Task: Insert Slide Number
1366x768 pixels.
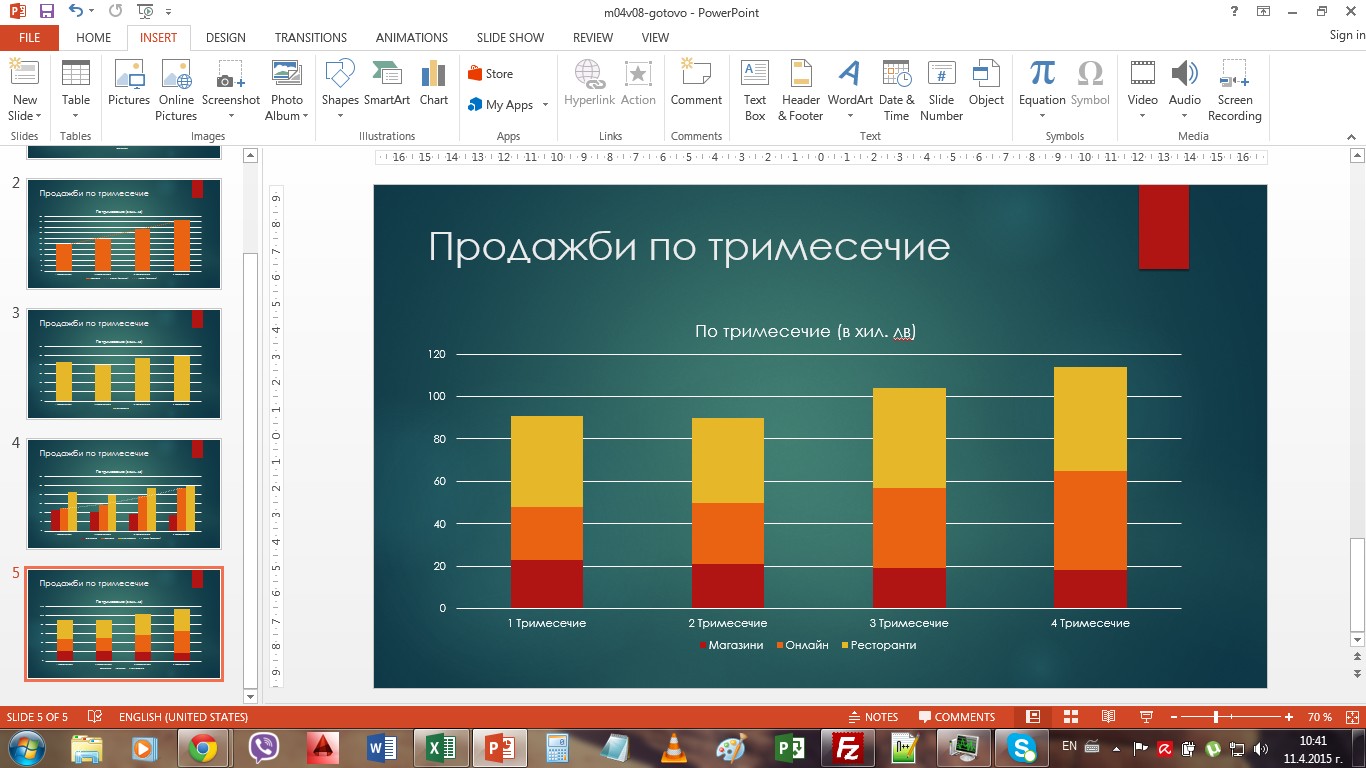Action: click(x=941, y=90)
